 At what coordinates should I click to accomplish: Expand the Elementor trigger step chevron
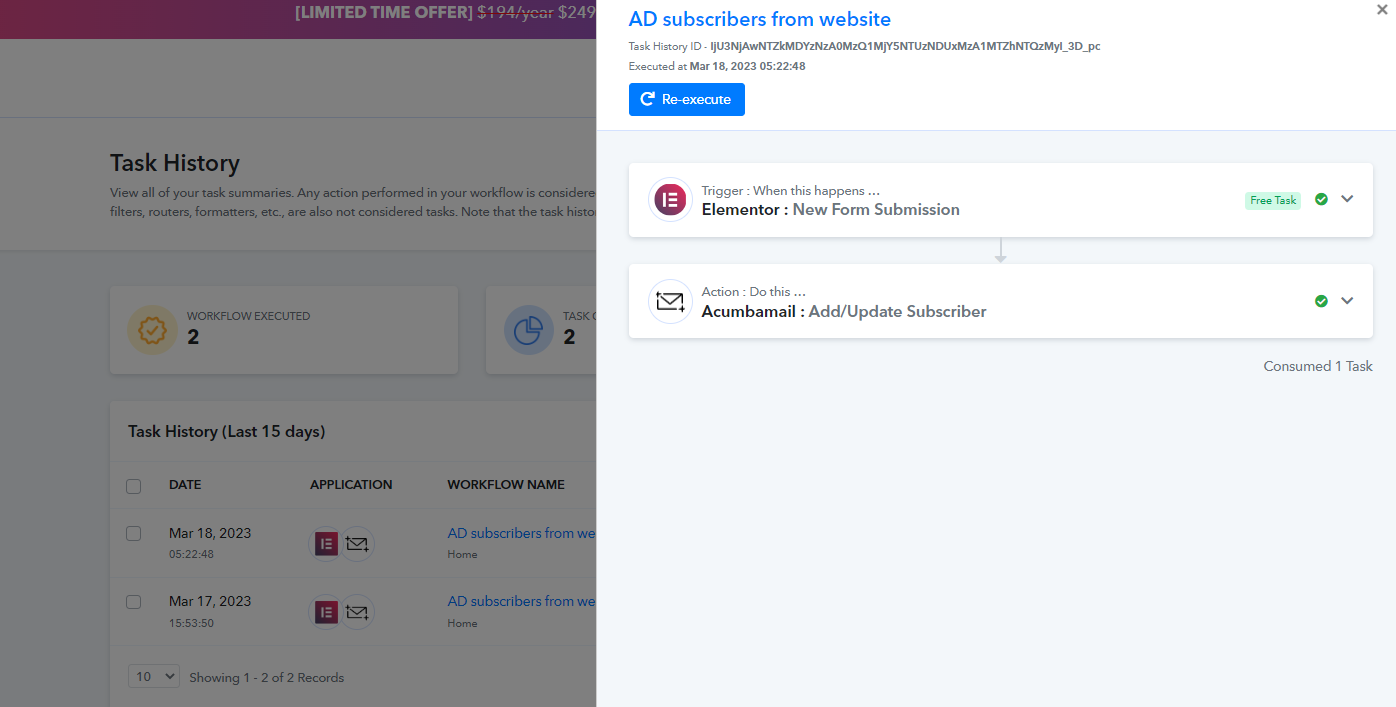click(1347, 199)
